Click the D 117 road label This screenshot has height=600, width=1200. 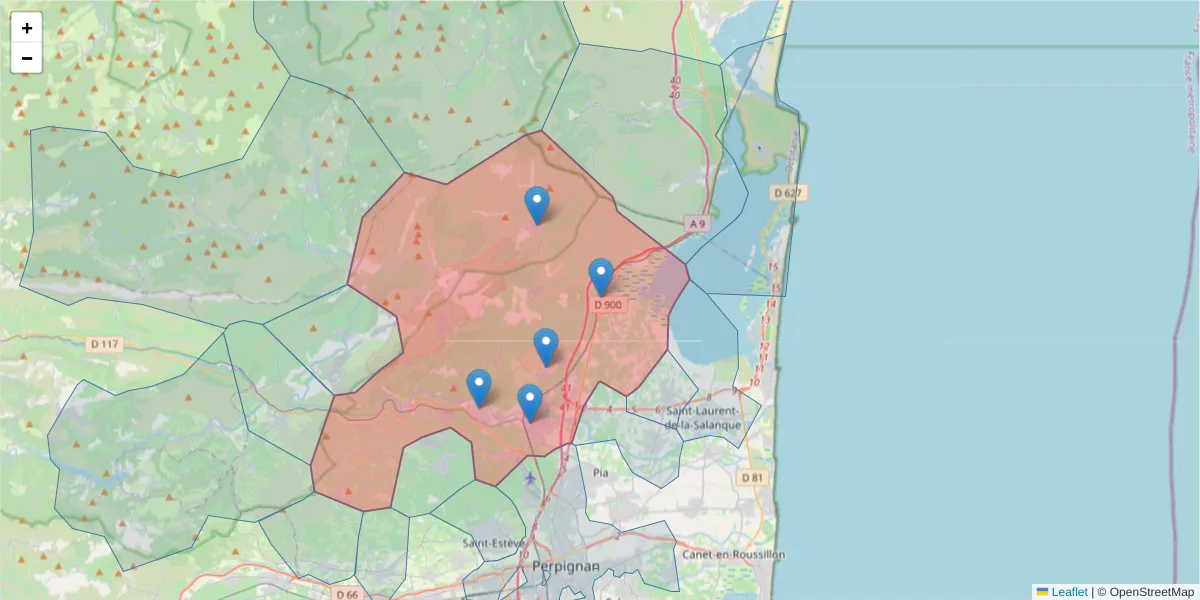(103, 344)
